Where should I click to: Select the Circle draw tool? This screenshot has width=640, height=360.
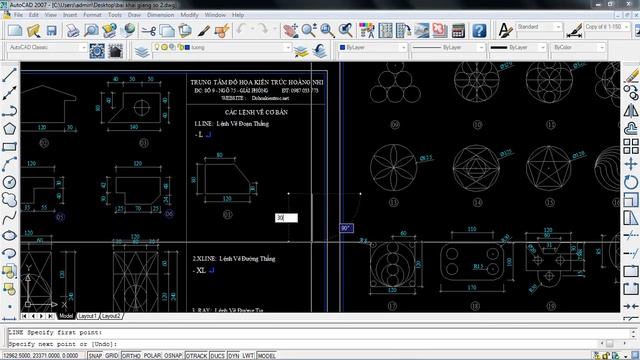pos(9,182)
